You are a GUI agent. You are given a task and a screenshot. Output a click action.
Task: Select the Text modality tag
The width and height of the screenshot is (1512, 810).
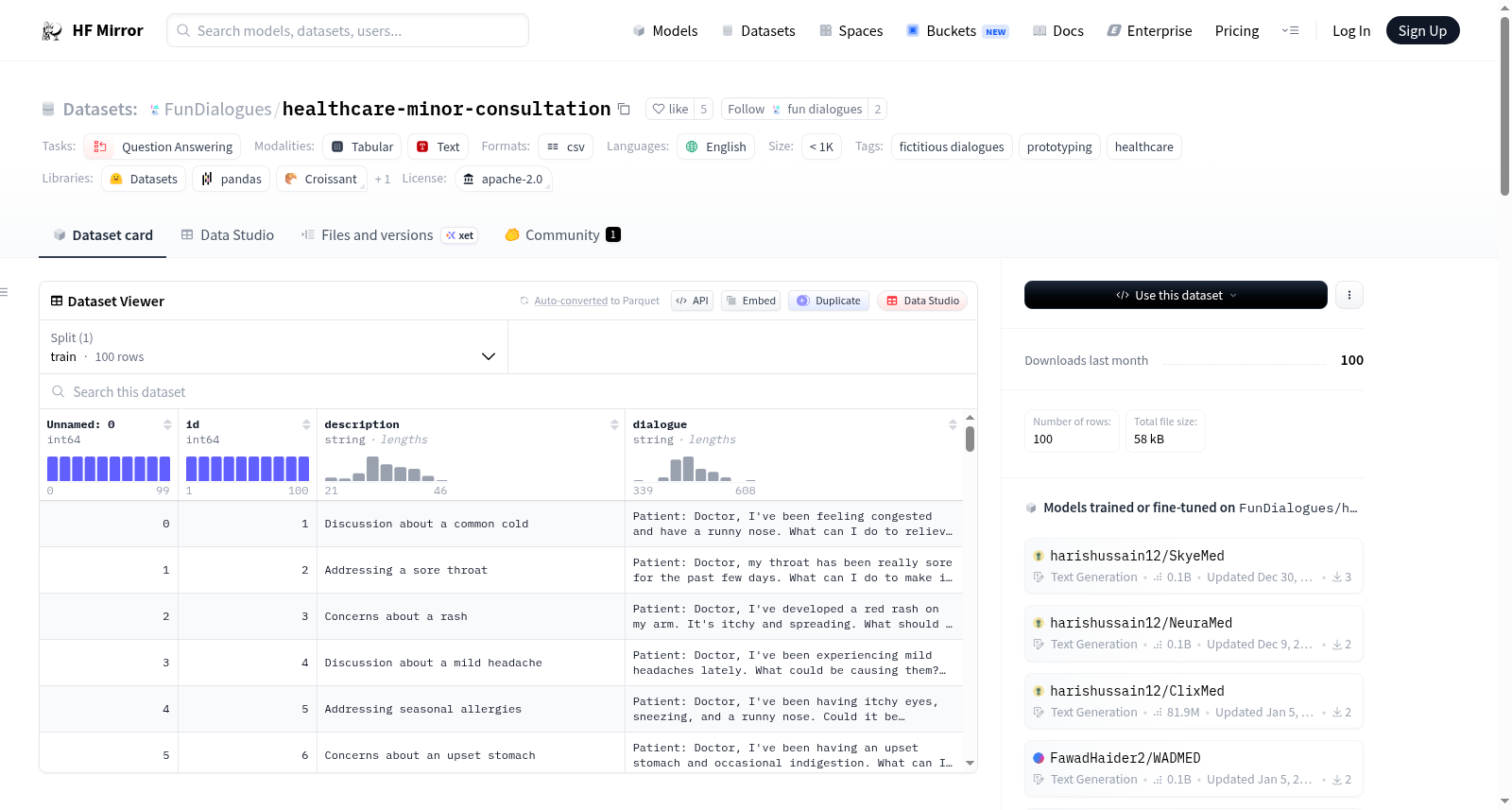pos(438,146)
